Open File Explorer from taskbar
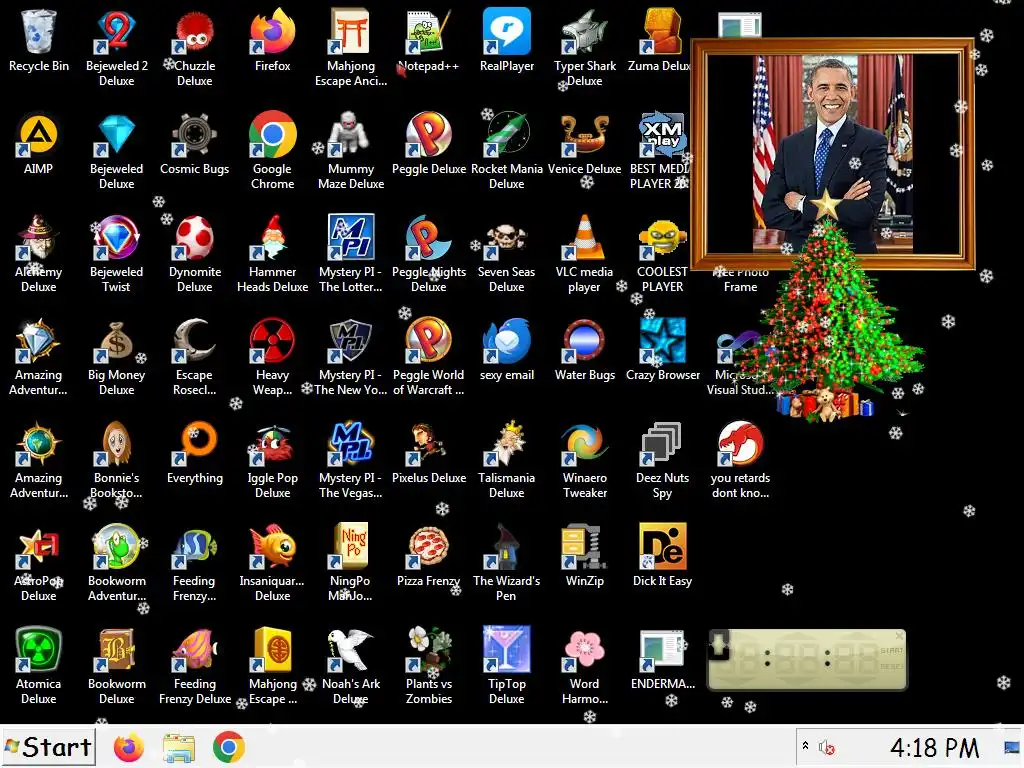Image resolution: width=1024 pixels, height=768 pixels. [x=178, y=748]
